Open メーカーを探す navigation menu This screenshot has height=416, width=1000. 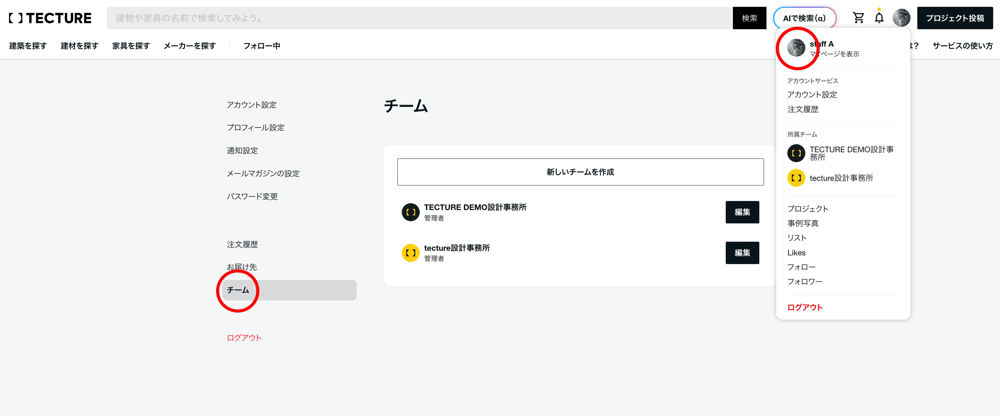(x=190, y=46)
